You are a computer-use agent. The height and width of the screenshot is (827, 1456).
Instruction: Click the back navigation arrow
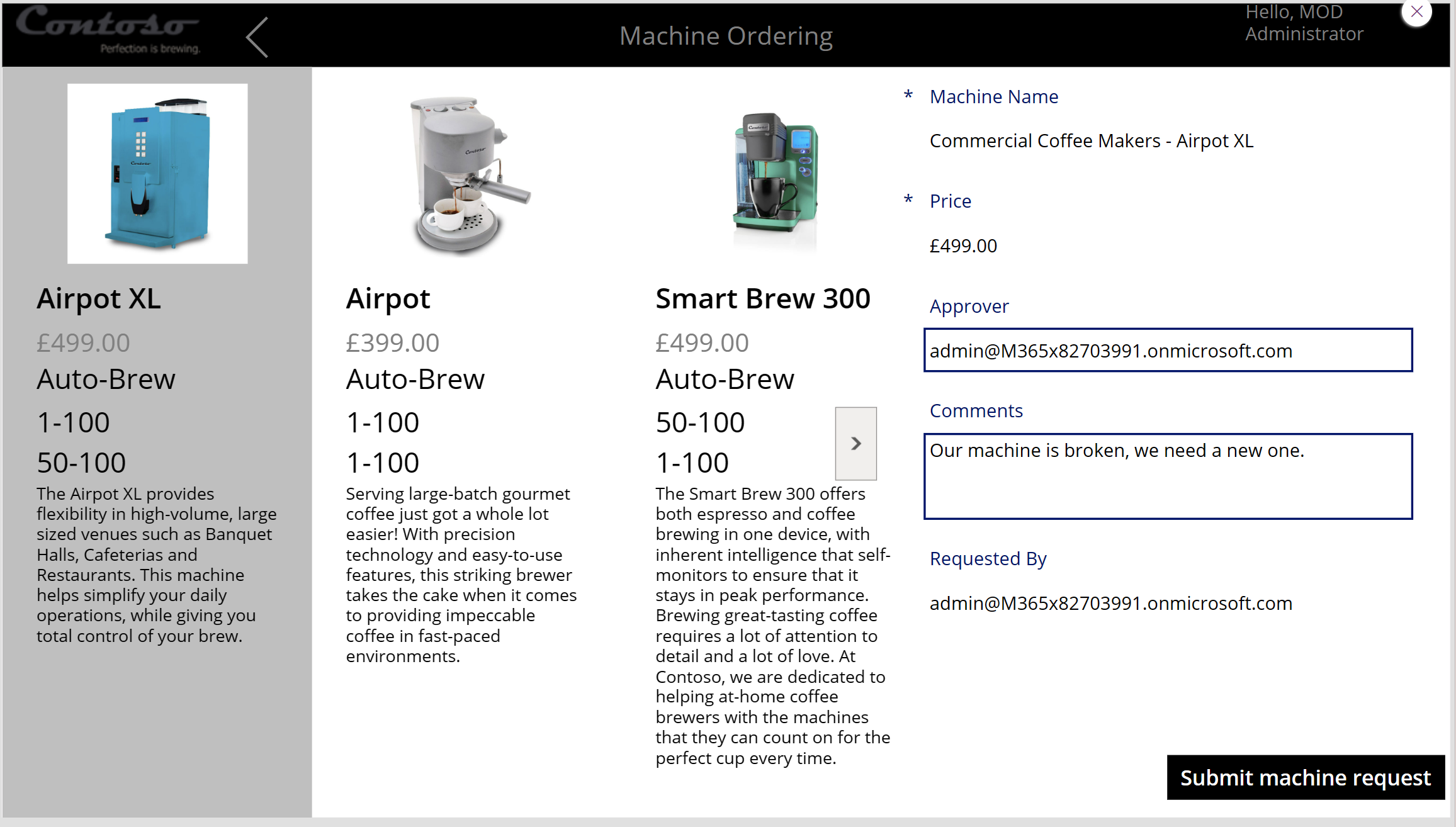pos(256,36)
